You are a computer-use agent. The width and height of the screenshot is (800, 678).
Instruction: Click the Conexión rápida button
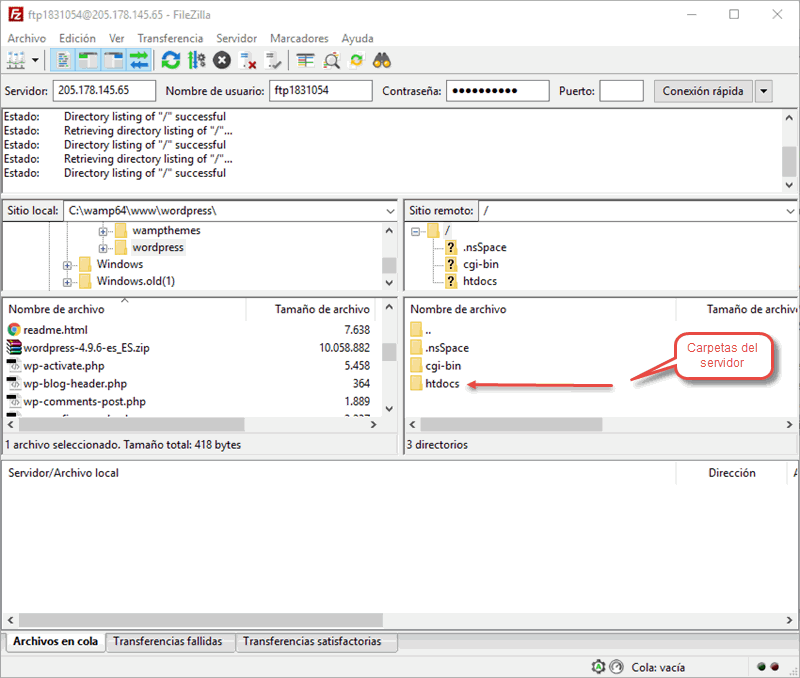point(704,91)
